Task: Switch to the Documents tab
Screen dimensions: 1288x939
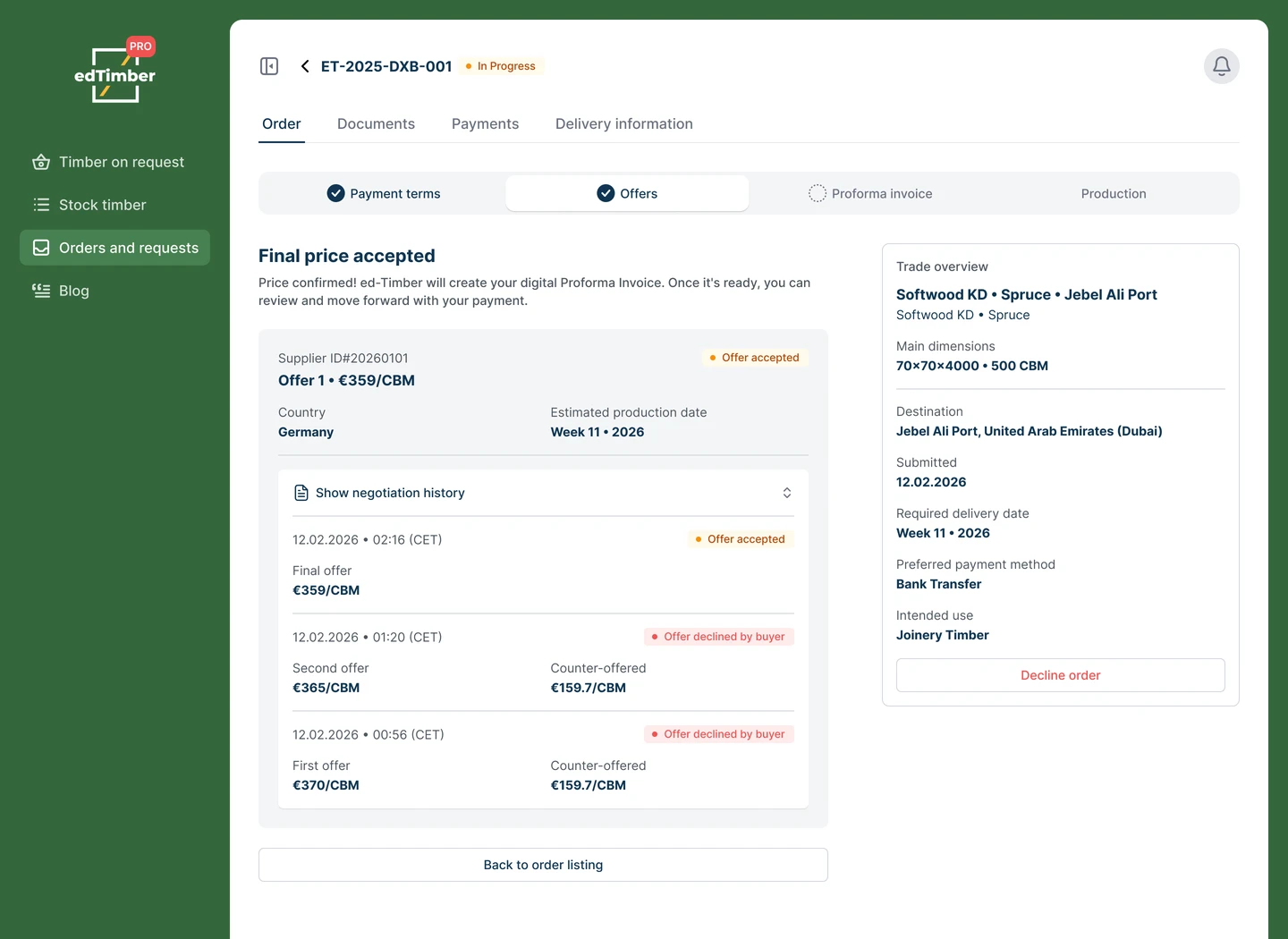Action: [376, 124]
